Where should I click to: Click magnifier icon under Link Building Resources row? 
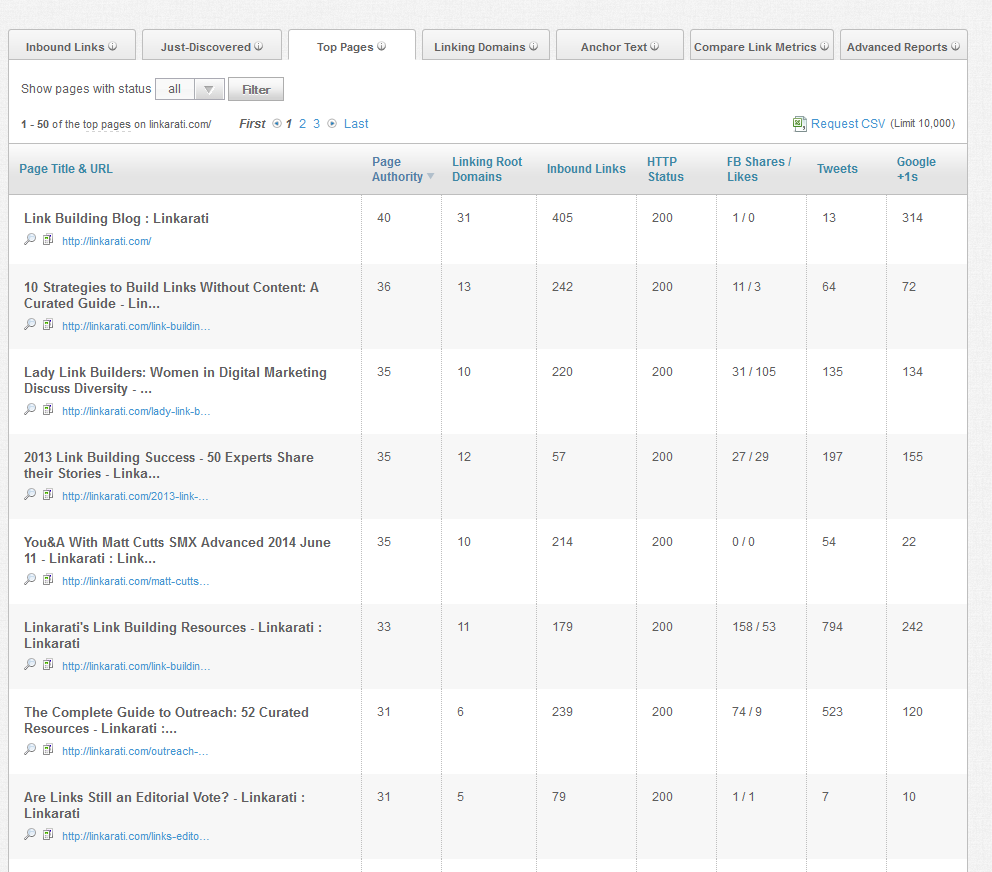(x=30, y=665)
